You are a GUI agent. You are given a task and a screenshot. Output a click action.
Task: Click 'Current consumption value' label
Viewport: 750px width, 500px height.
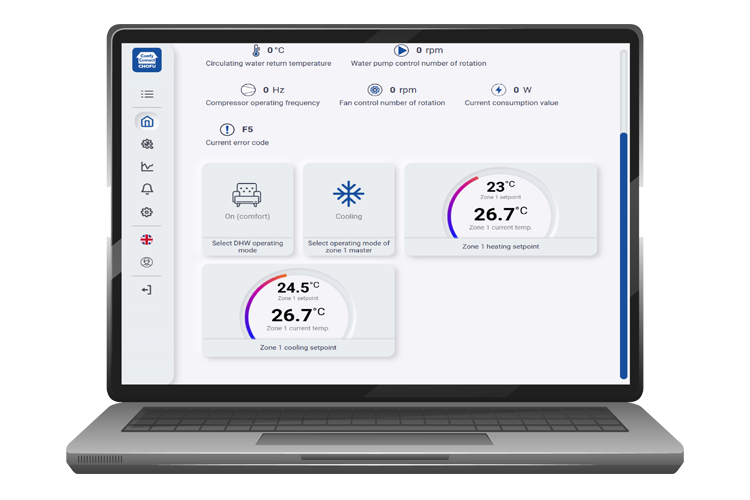[x=511, y=103]
